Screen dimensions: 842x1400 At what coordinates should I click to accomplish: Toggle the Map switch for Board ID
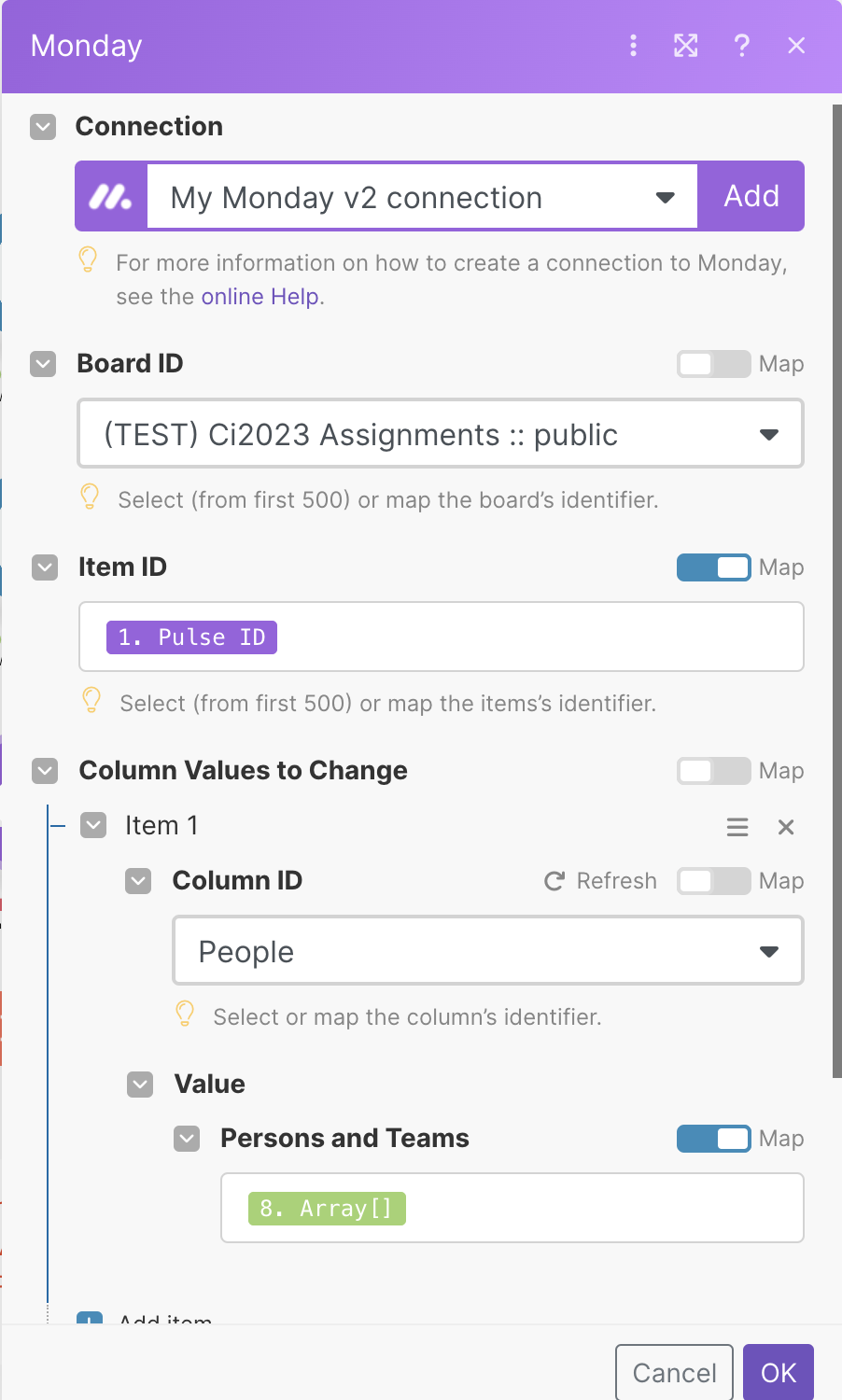point(714,364)
